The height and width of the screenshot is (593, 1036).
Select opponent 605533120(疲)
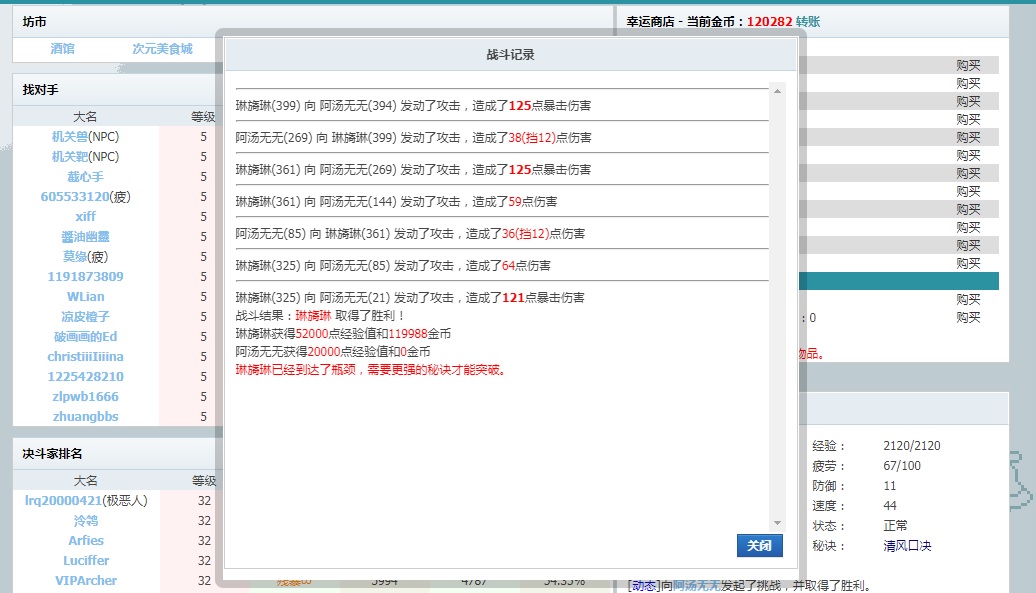[x=85, y=197]
